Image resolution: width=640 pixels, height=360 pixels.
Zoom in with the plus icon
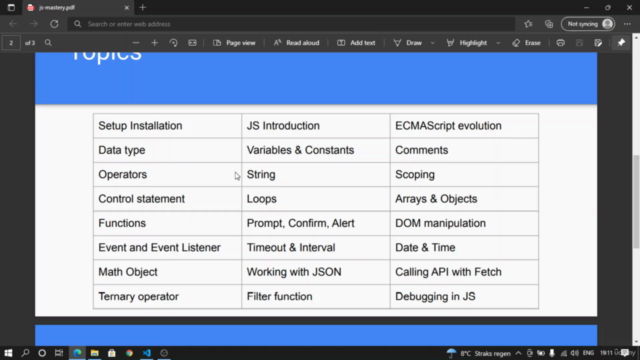pos(154,43)
